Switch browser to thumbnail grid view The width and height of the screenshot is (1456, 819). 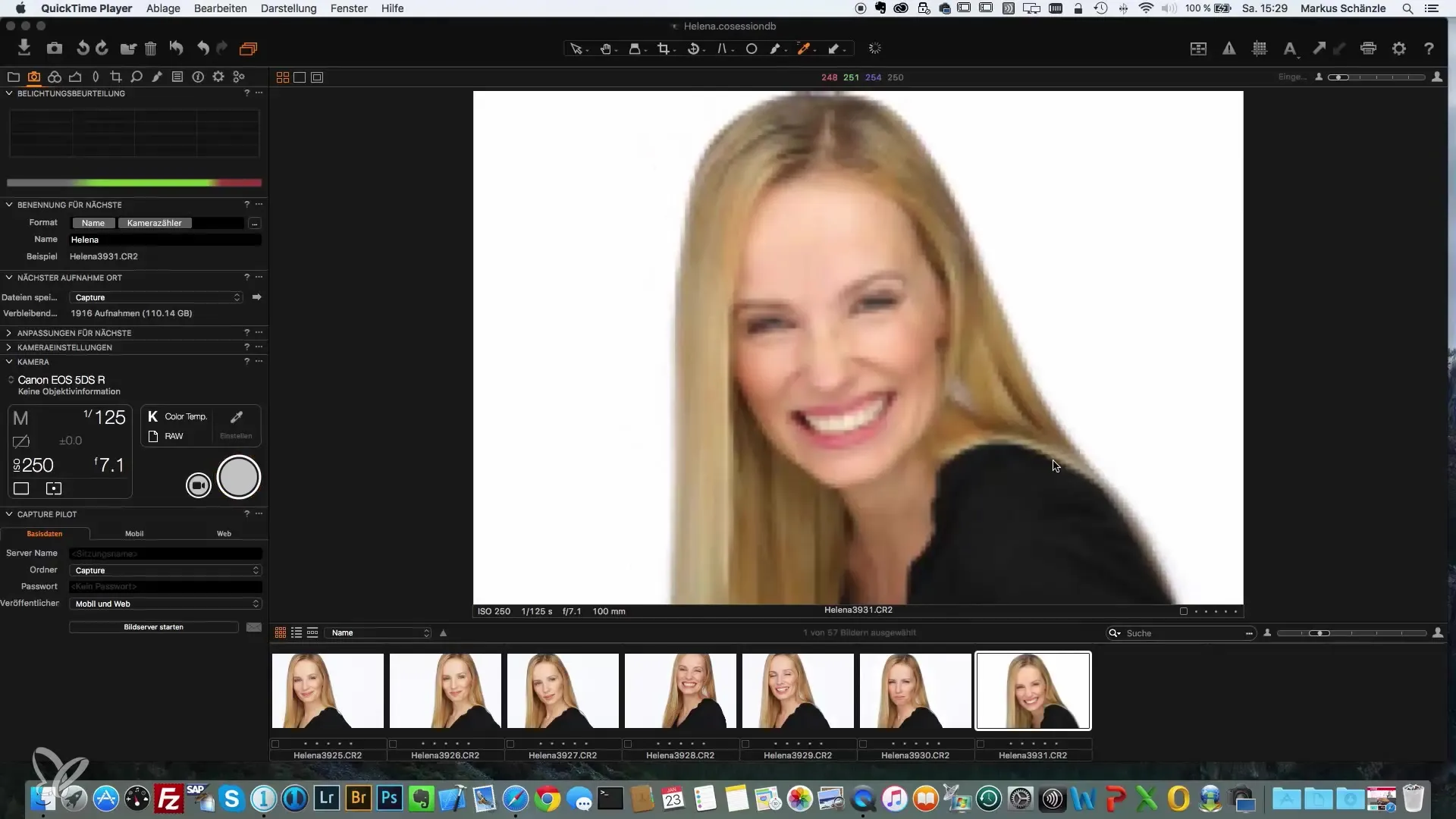280,632
